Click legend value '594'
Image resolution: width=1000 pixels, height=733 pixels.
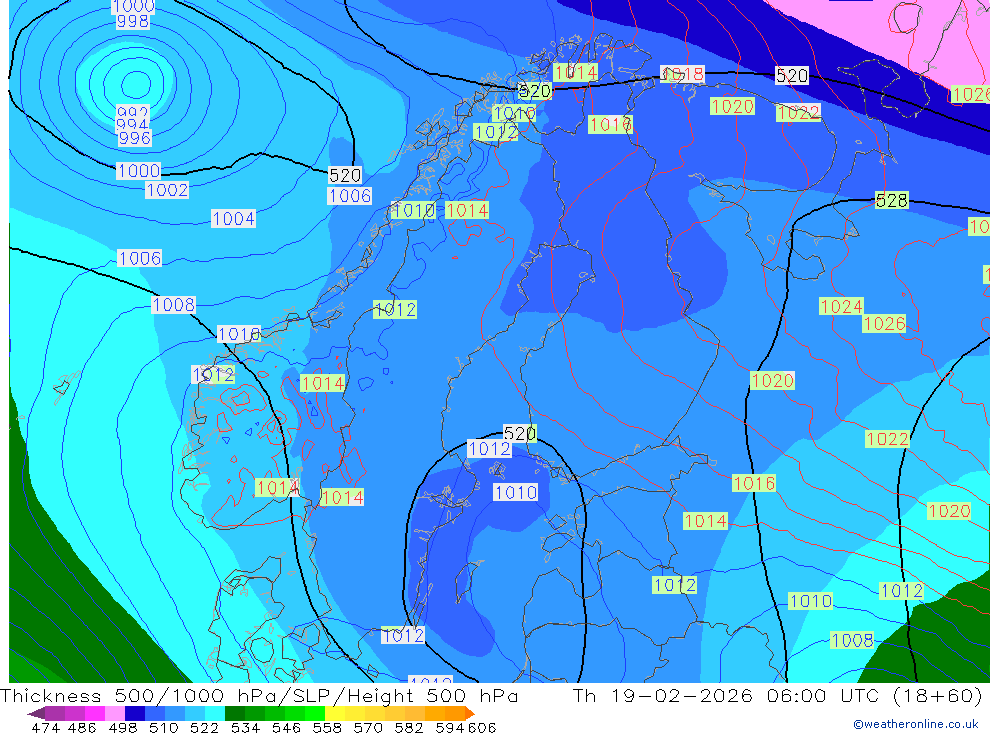[450, 728]
